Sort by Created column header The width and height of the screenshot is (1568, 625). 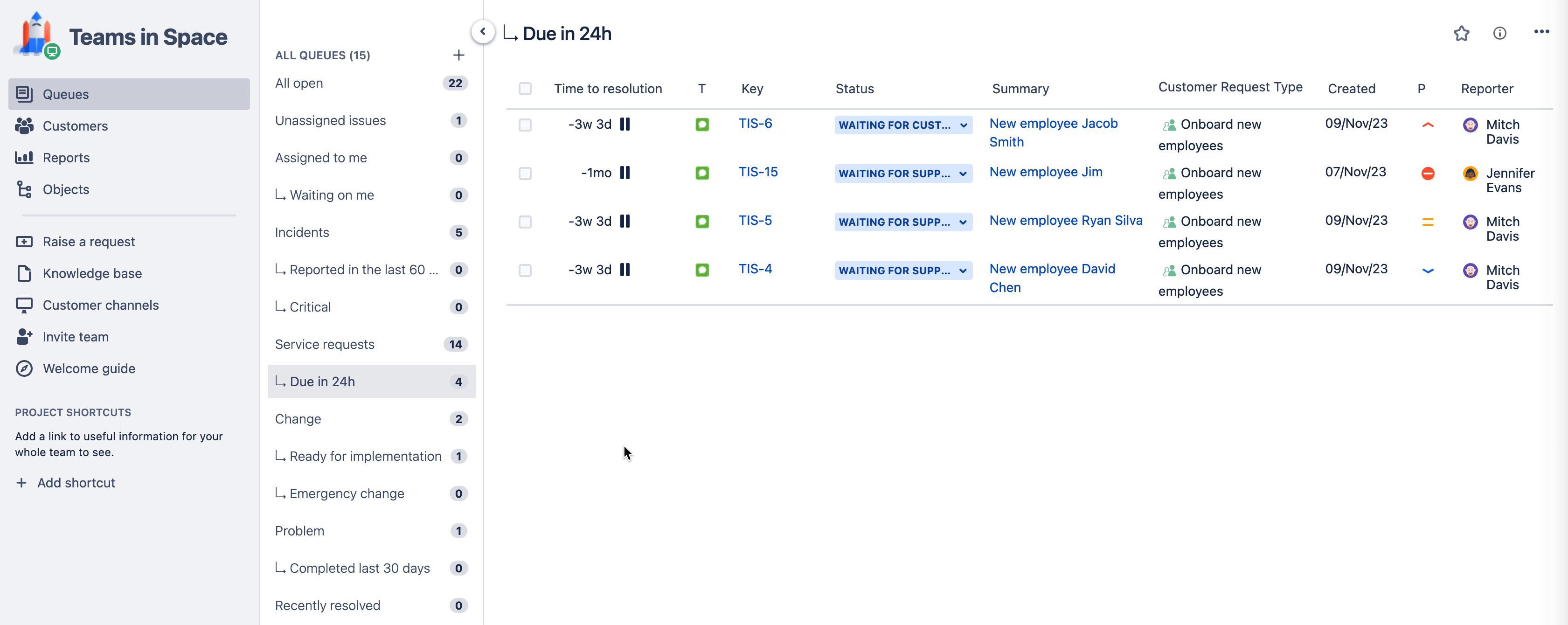coord(1351,89)
